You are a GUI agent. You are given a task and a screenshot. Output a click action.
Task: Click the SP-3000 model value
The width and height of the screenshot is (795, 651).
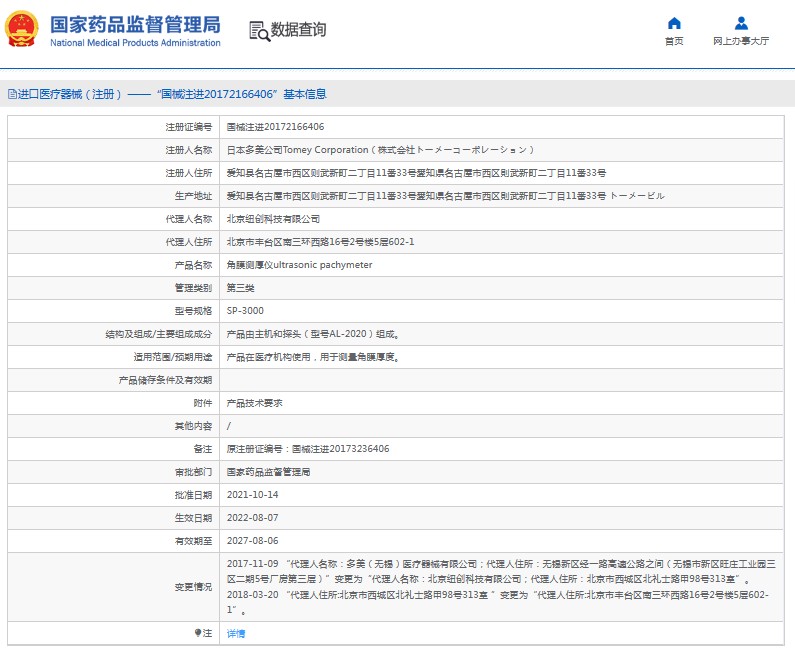245,311
